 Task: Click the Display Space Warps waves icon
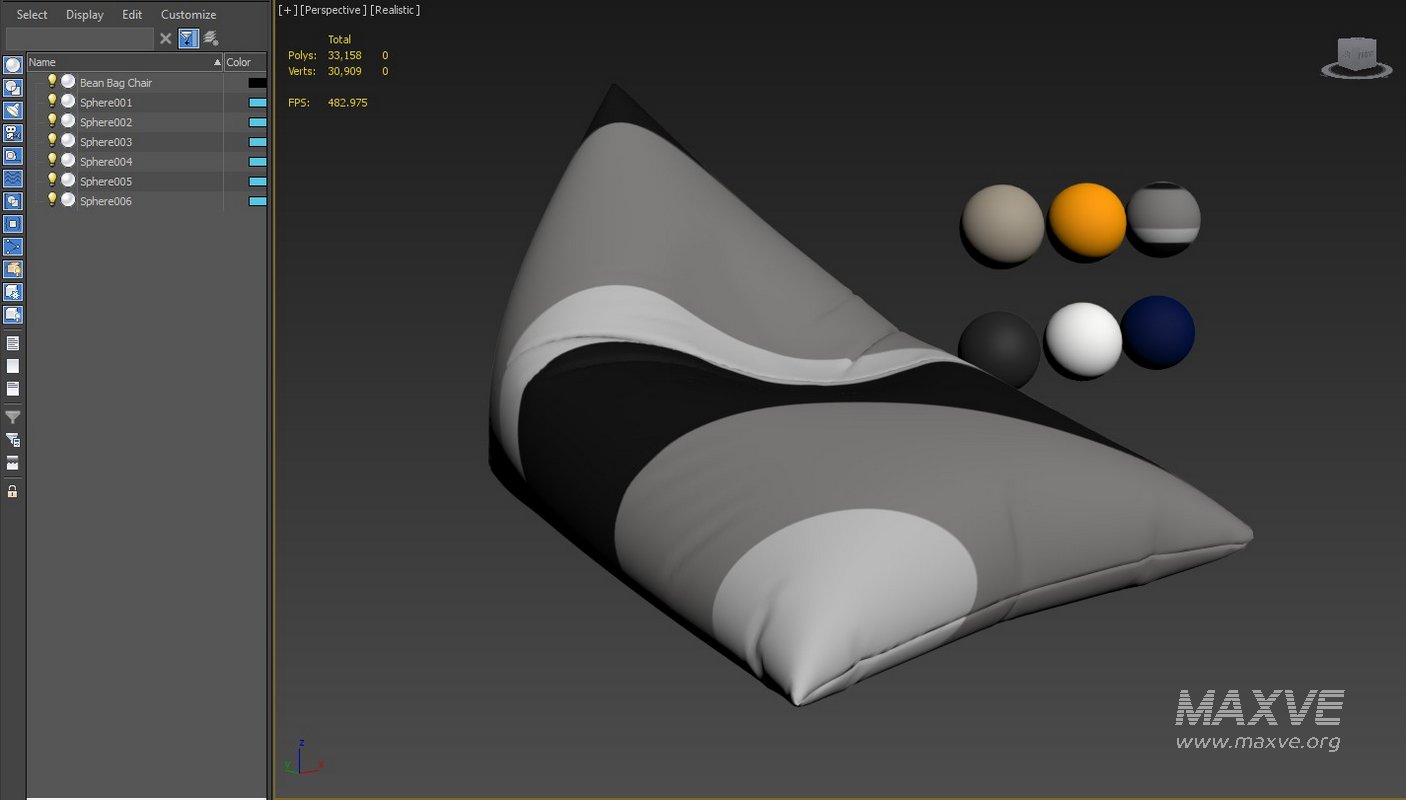[x=12, y=178]
